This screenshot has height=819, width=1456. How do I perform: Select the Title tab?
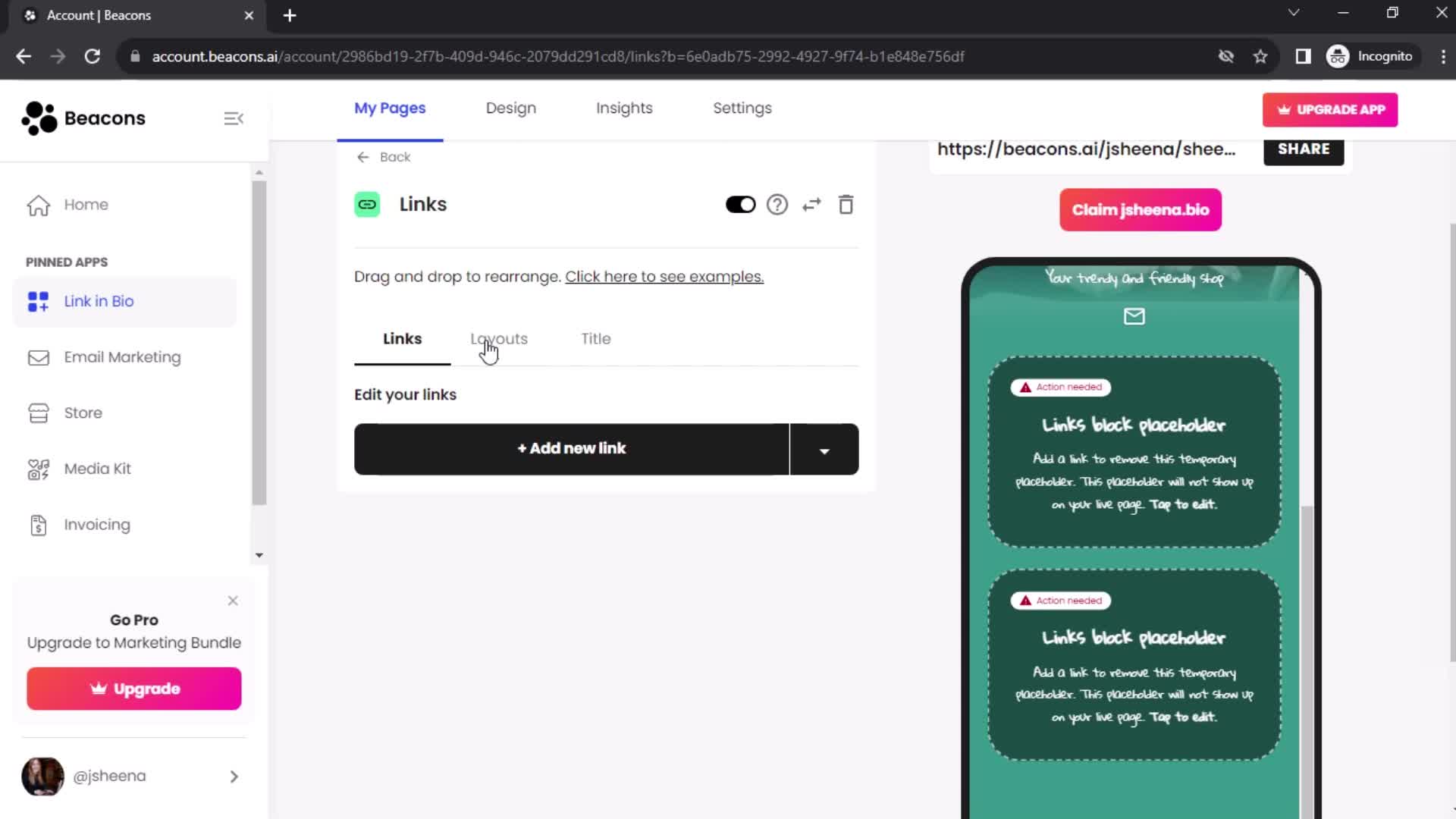click(596, 339)
